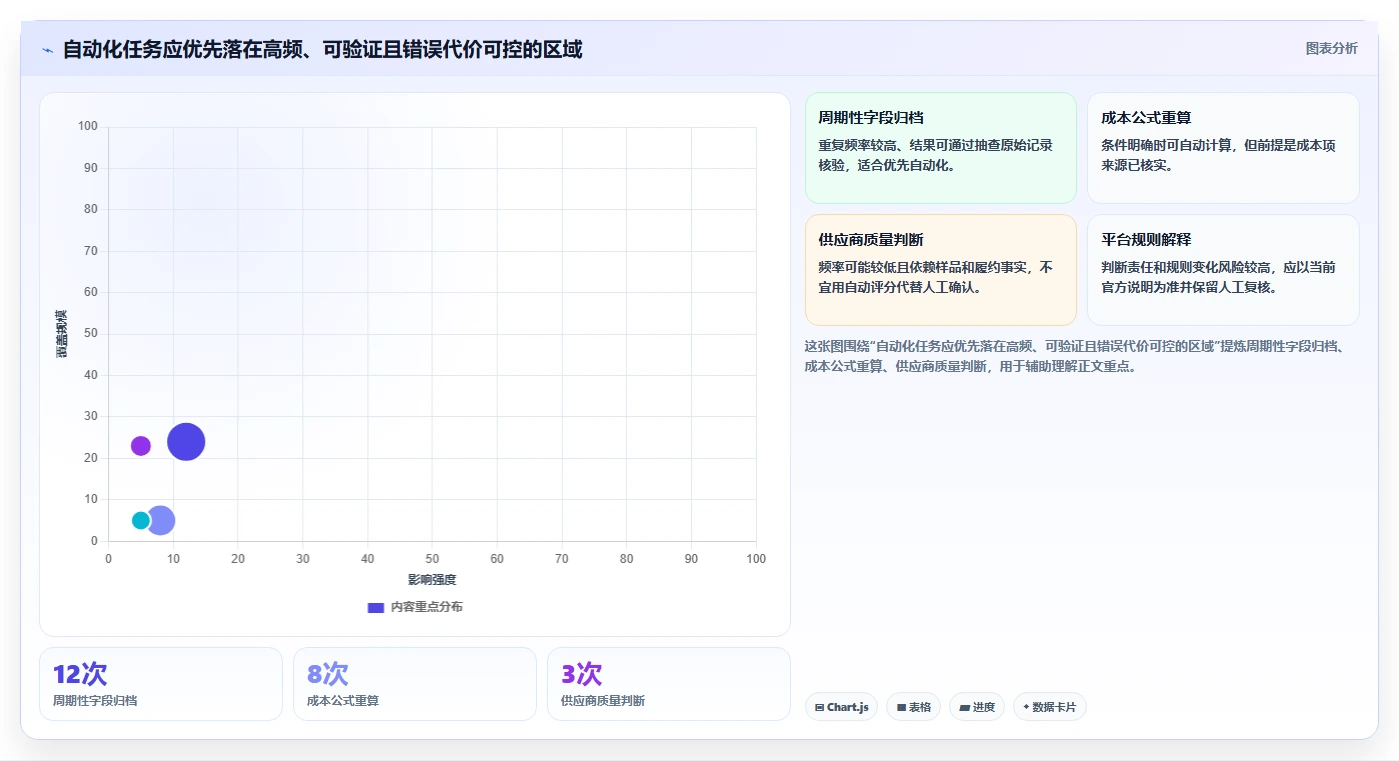Image resolution: width=1399 pixels, height=761 pixels.
Task: Select the 表格 tag chip
Action: [913, 707]
